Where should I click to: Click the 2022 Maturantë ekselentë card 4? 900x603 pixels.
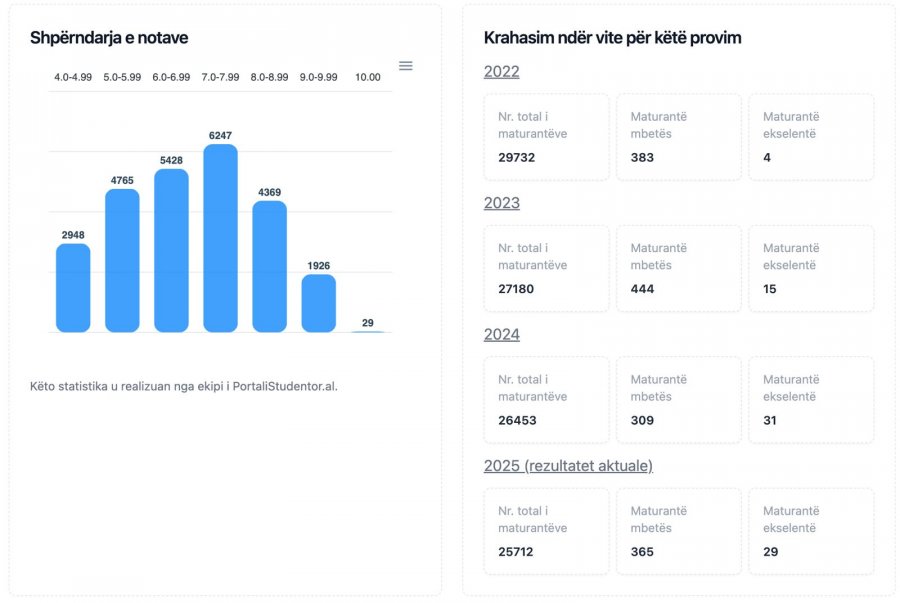click(812, 137)
